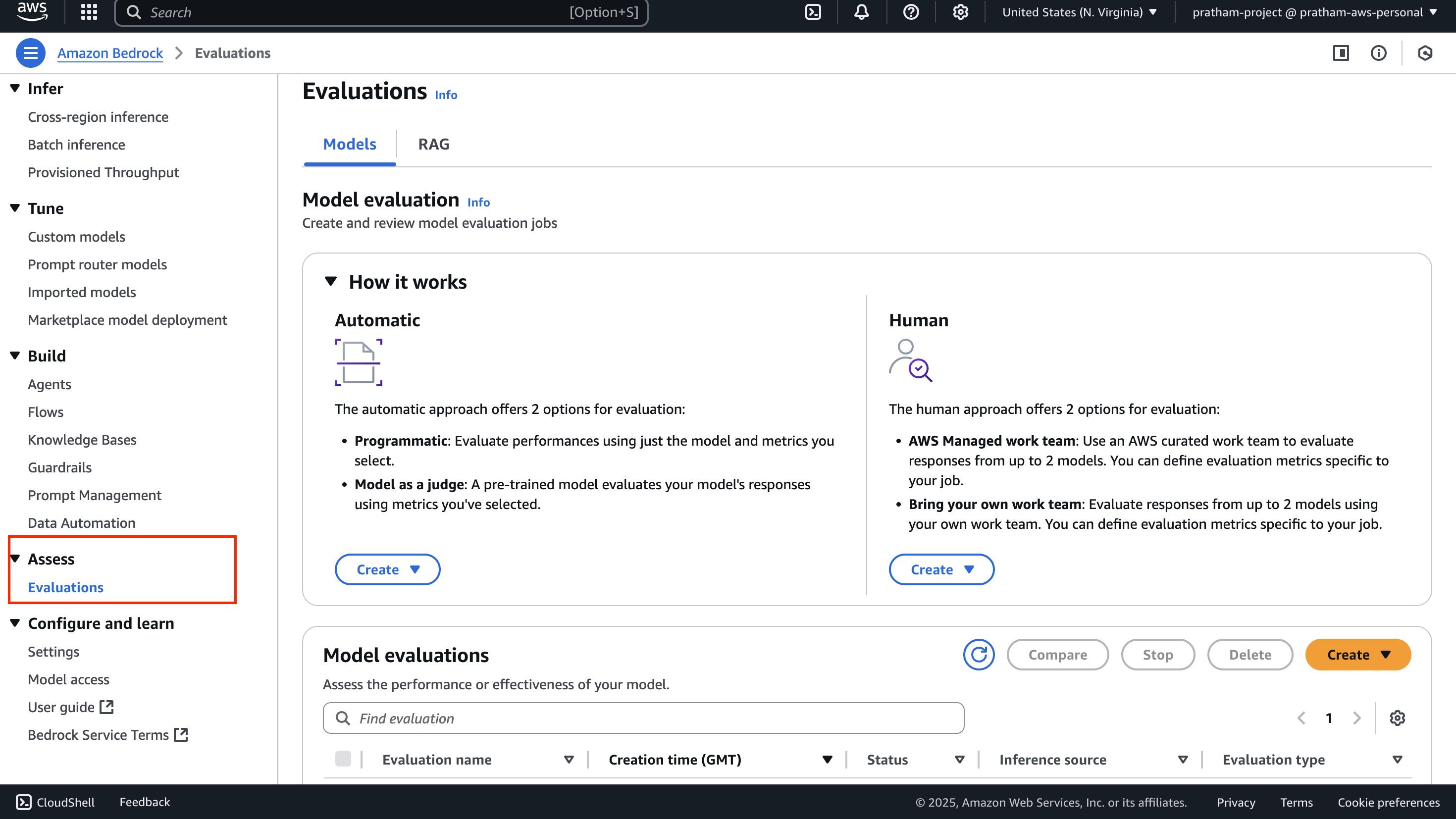Image resolution: width=1456 pixels, height=819 pixels.
Task: Open the orange Create dropdown button
Action: click(1357, 655)
